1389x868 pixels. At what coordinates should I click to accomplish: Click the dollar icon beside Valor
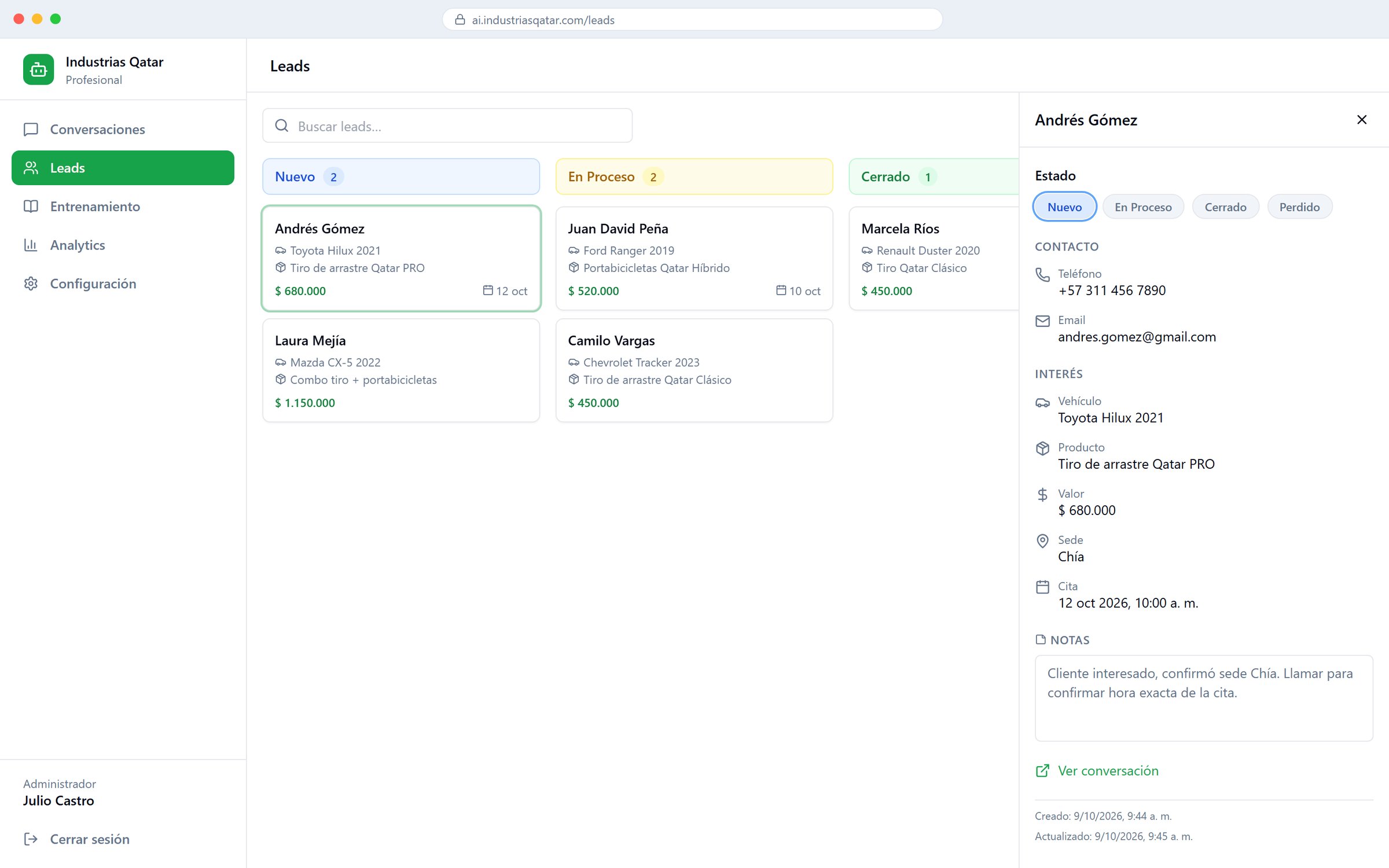click(x=1042, y=495)
